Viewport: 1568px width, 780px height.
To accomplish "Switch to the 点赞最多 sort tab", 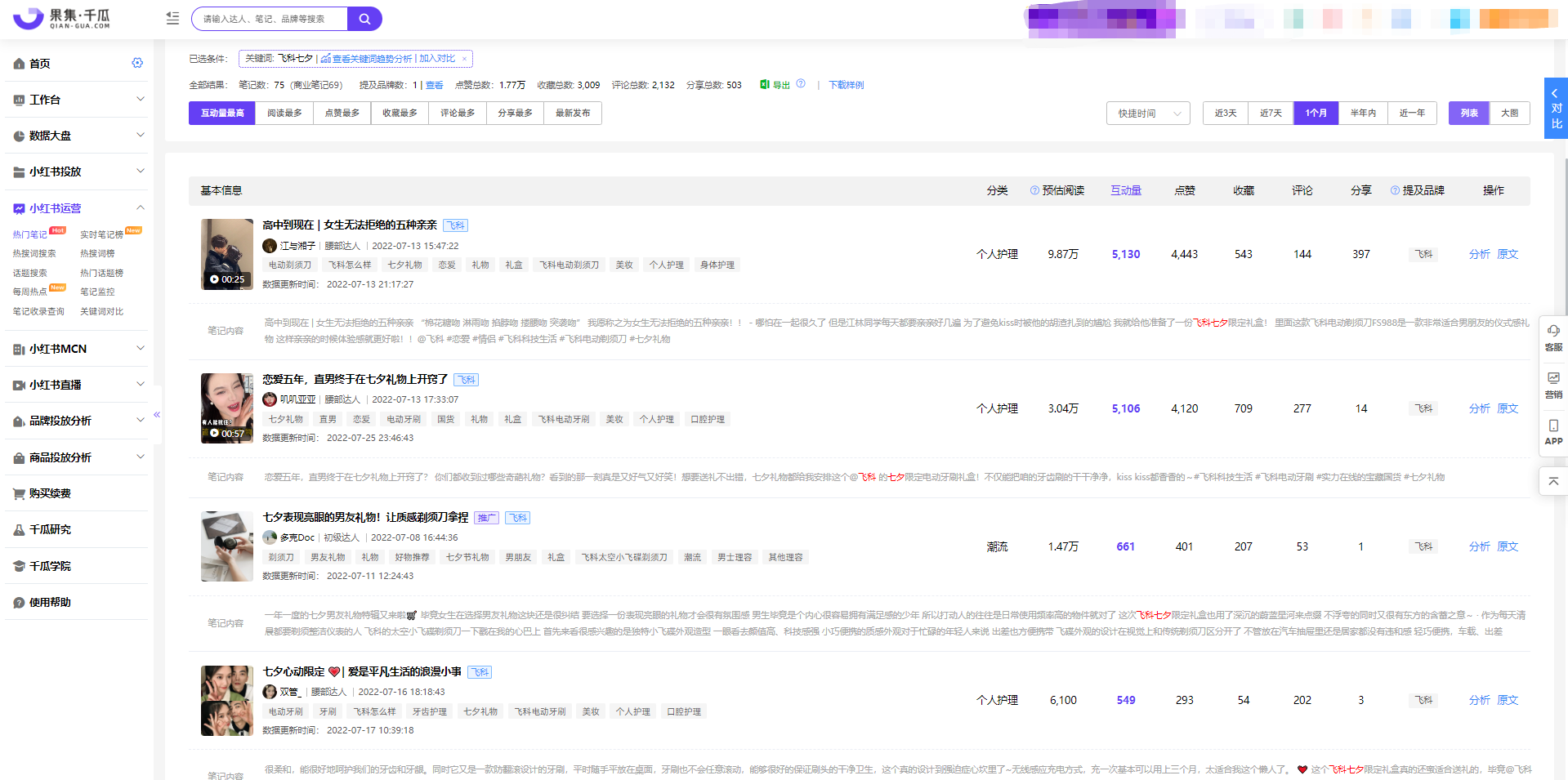I will tap(342, 114).
